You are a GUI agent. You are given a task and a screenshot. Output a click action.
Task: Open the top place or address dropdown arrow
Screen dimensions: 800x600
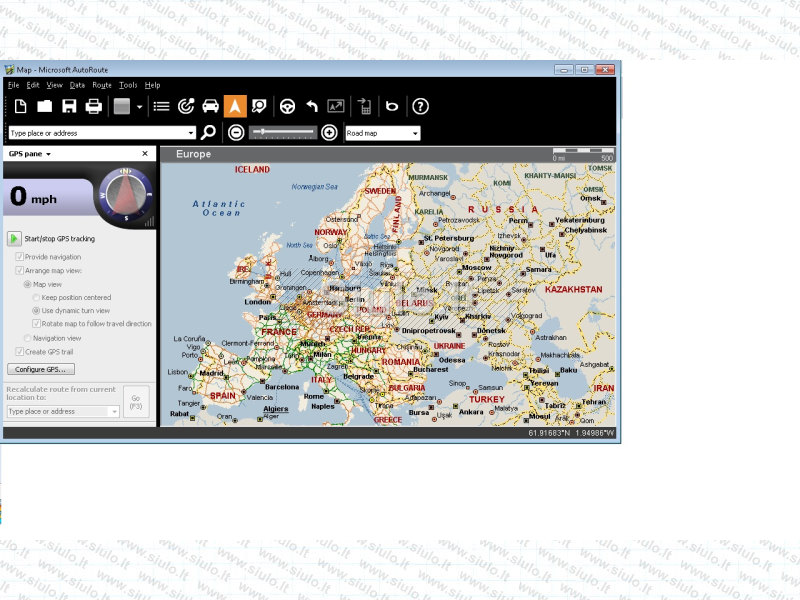click(x=191, y=133)
